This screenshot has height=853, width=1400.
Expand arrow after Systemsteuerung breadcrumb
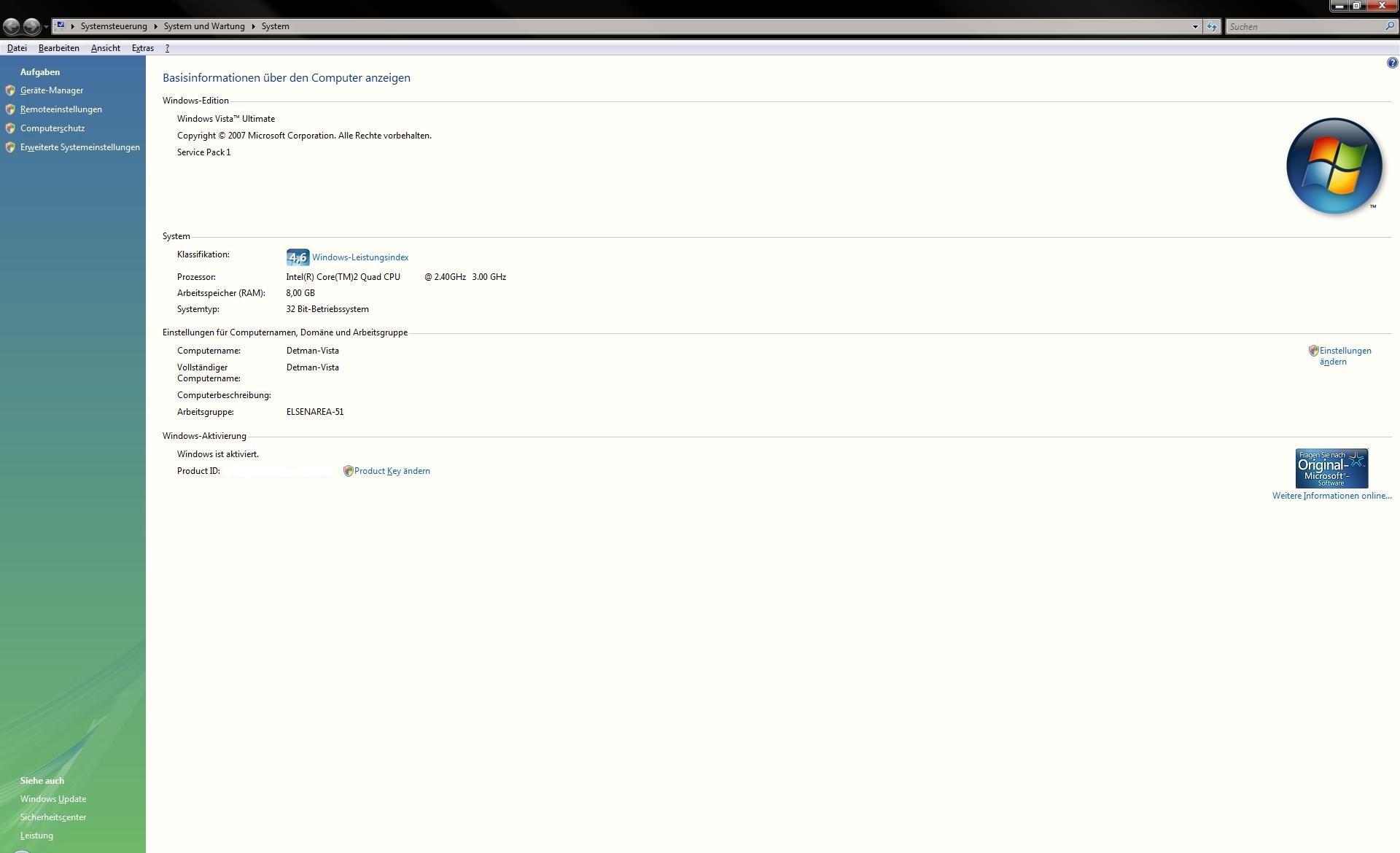(155, 26)
